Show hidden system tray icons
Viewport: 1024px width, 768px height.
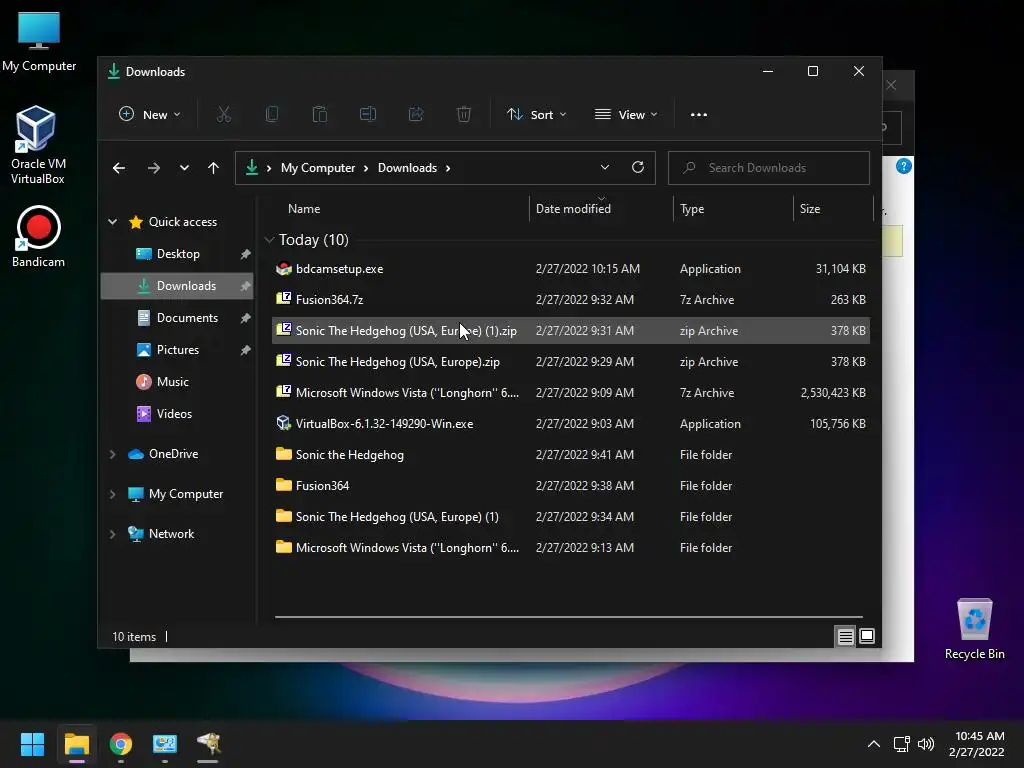point(874,744)
